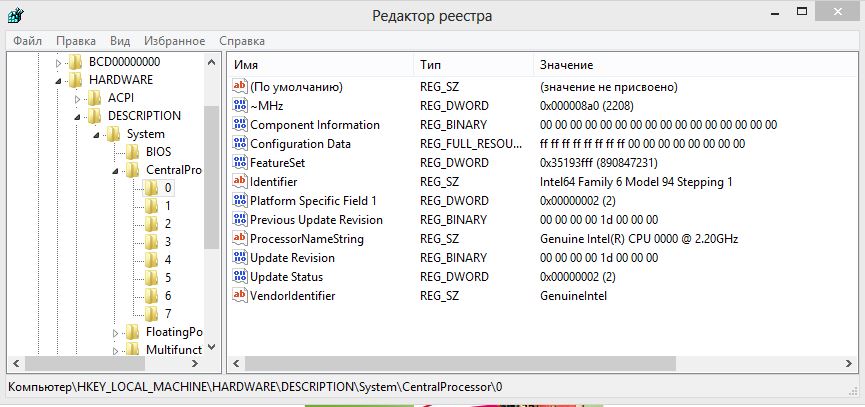Collapse the DESCRIPTION tree node
Image resolution: width=865 pixels, height=407 pixels.
(78, 116)
